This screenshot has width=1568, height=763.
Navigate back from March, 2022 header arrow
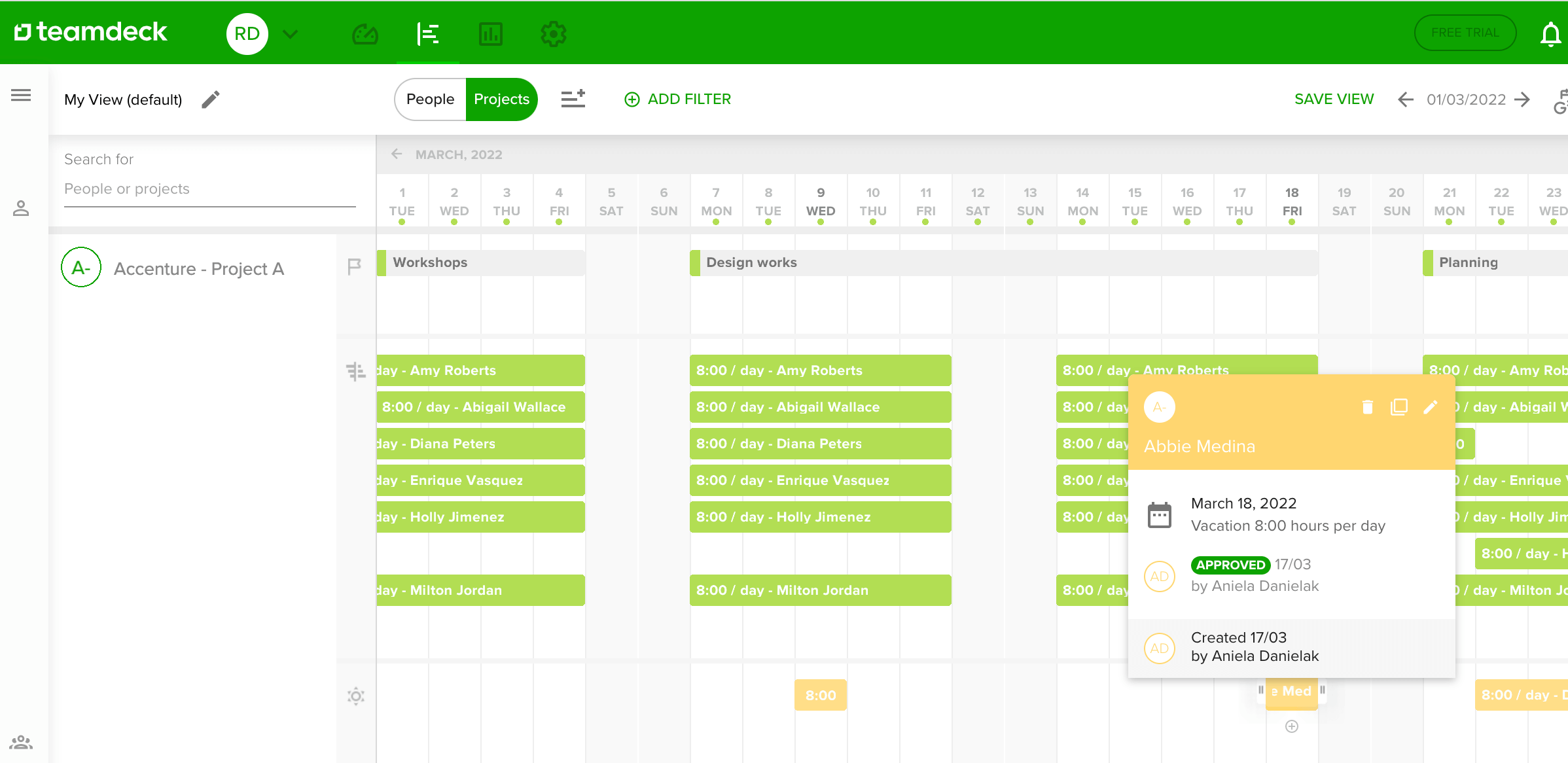[x=397, y=154]
